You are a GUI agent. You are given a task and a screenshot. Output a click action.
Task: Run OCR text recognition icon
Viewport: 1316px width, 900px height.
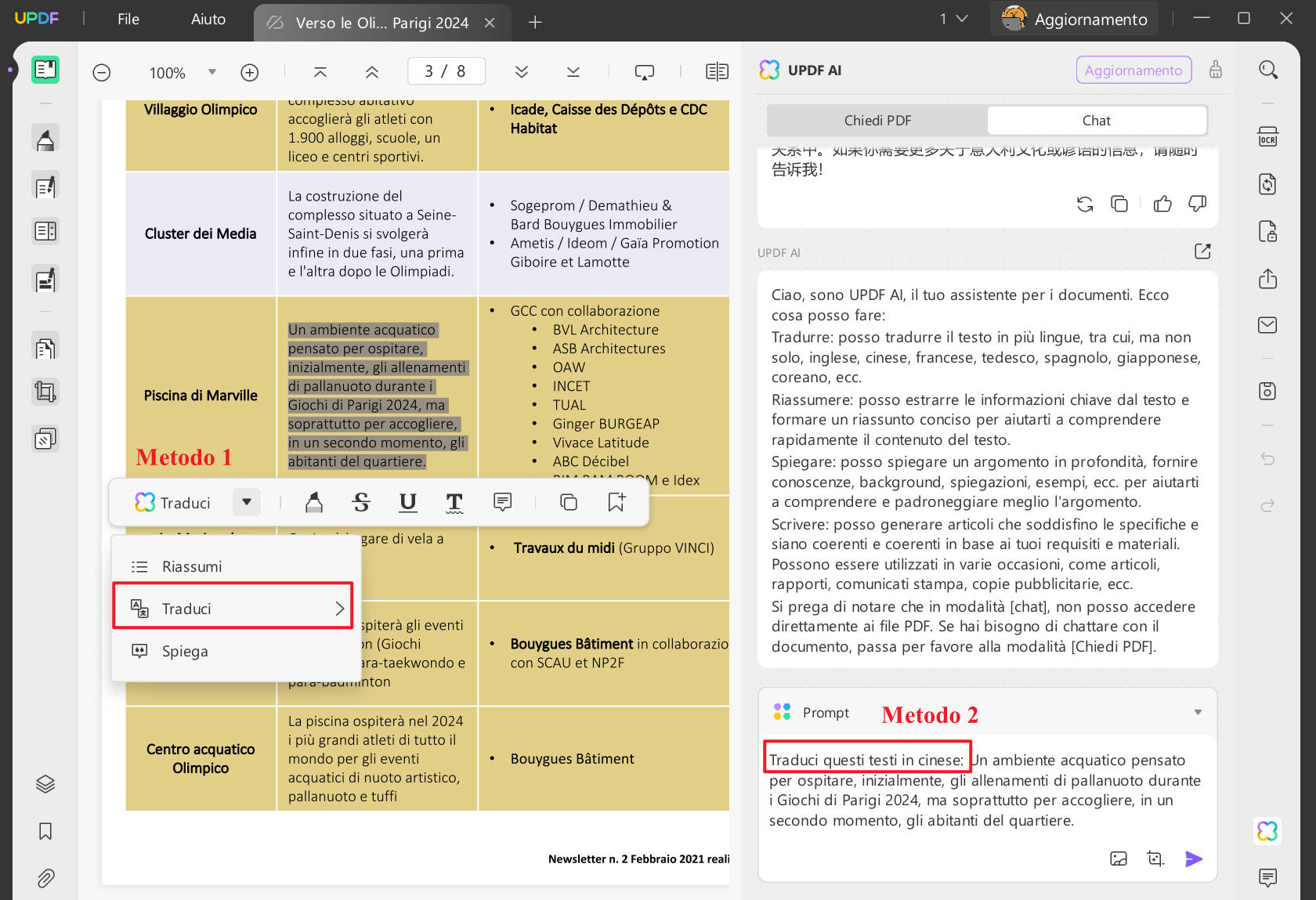[1268, 137]
